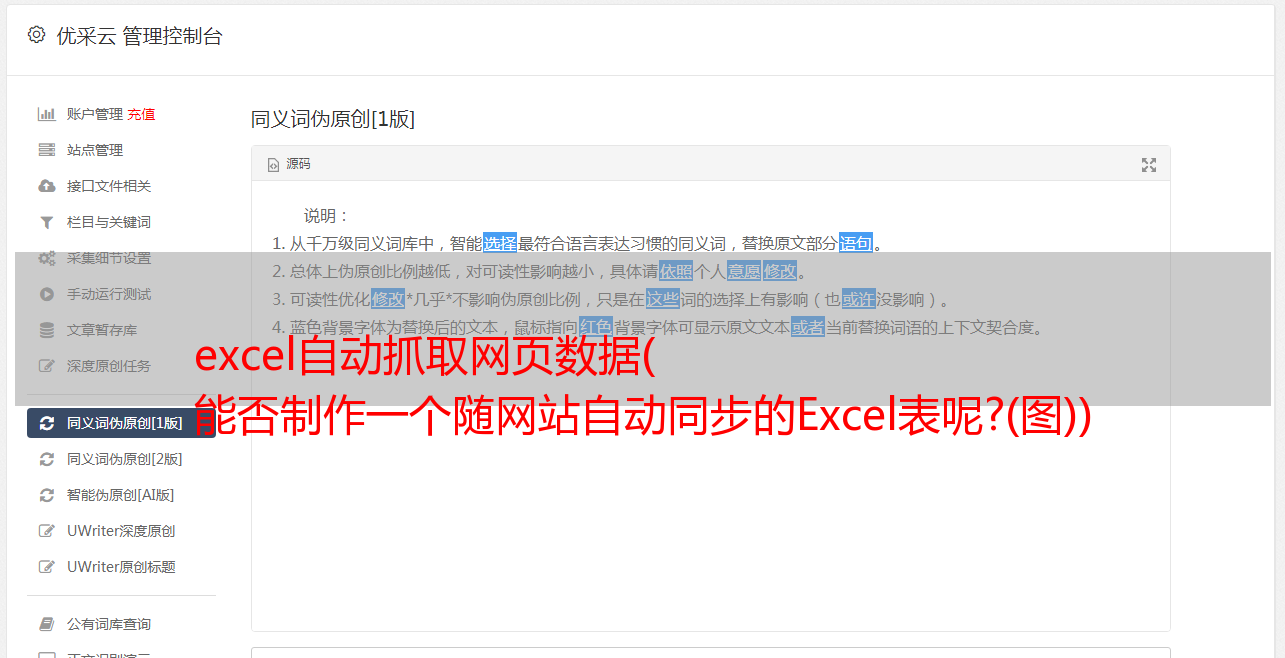Open 深度原创任务 in the sidebar
This screenshot has width=1285, height=658.
pyautogui.click(x=108, y=366)
